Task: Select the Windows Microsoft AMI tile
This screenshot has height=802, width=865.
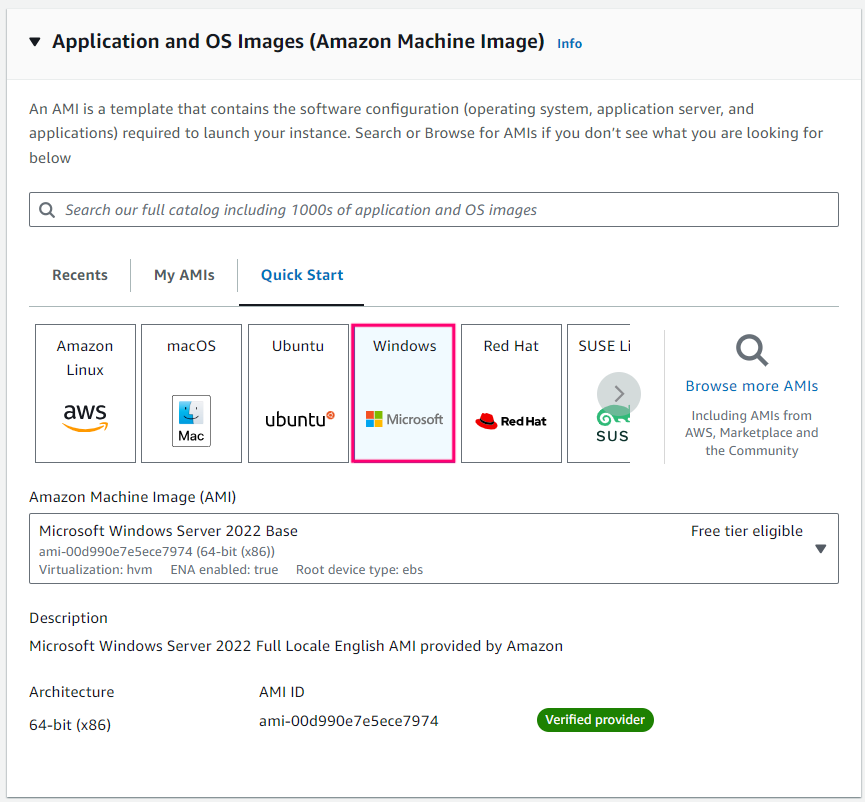Action: pyautogui.click(x=404, y=393)
